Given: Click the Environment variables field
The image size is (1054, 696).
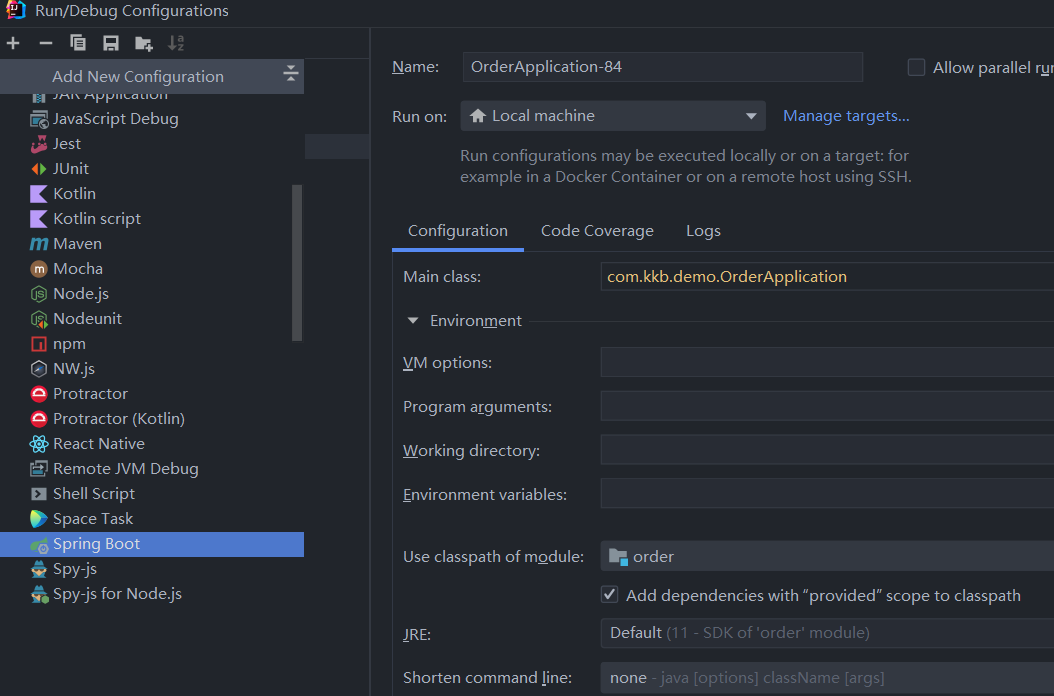Looking at the screenshot, I should (827, 494).
